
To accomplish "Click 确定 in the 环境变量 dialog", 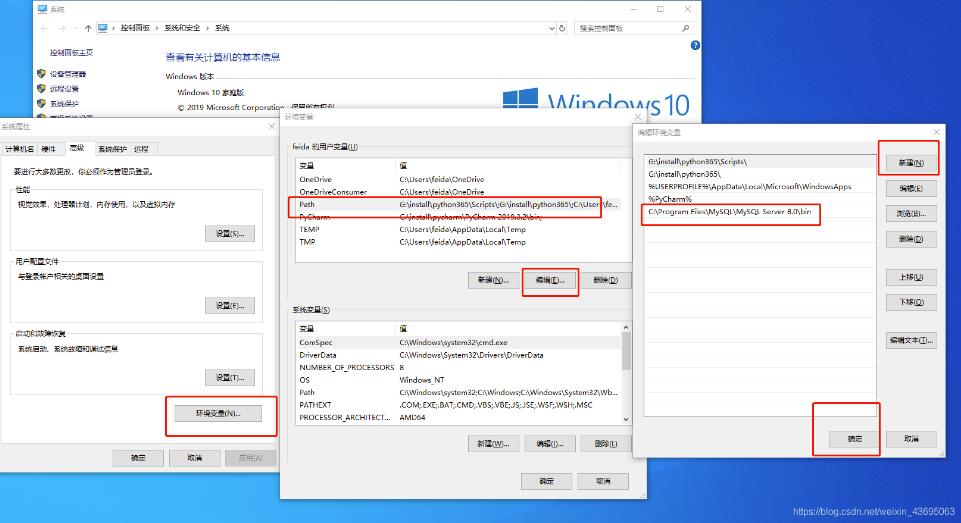I will click(x=547, y=481).
